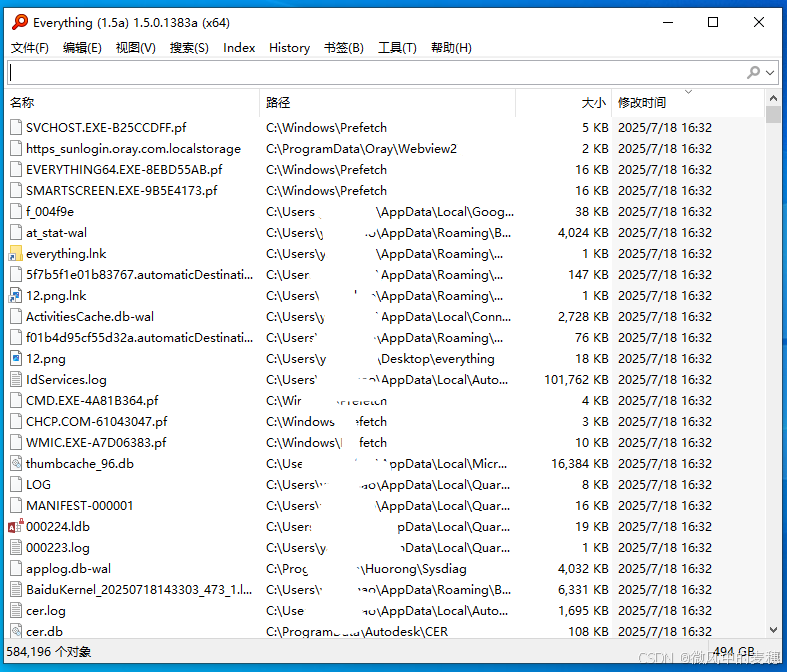Screen dimensions: 787x672
Task: Select the BaiduKernel_20250718143303_473_1 file name
Action: point(139,590)
